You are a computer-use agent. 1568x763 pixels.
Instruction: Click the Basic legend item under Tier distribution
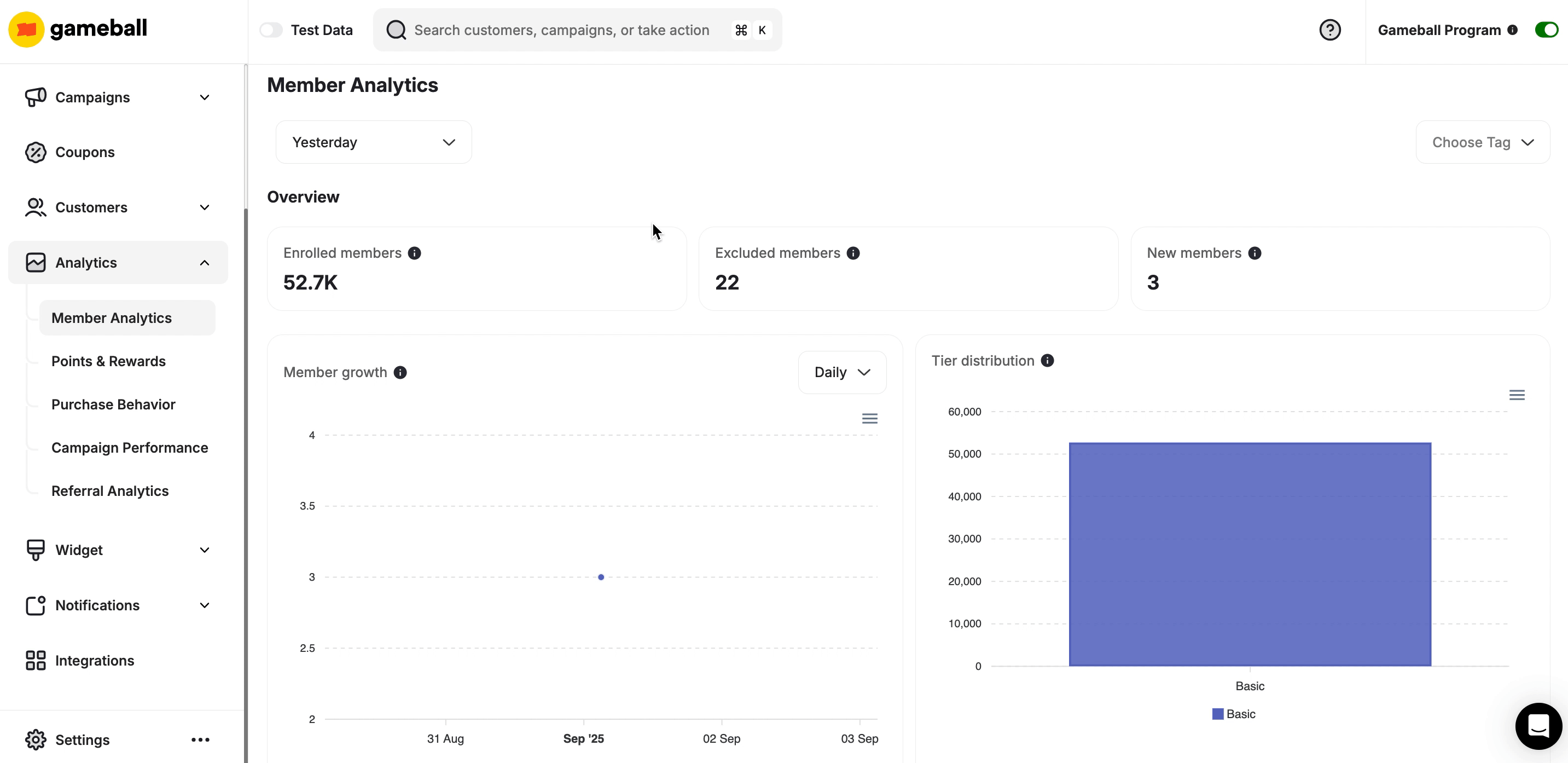point(1233,714)
